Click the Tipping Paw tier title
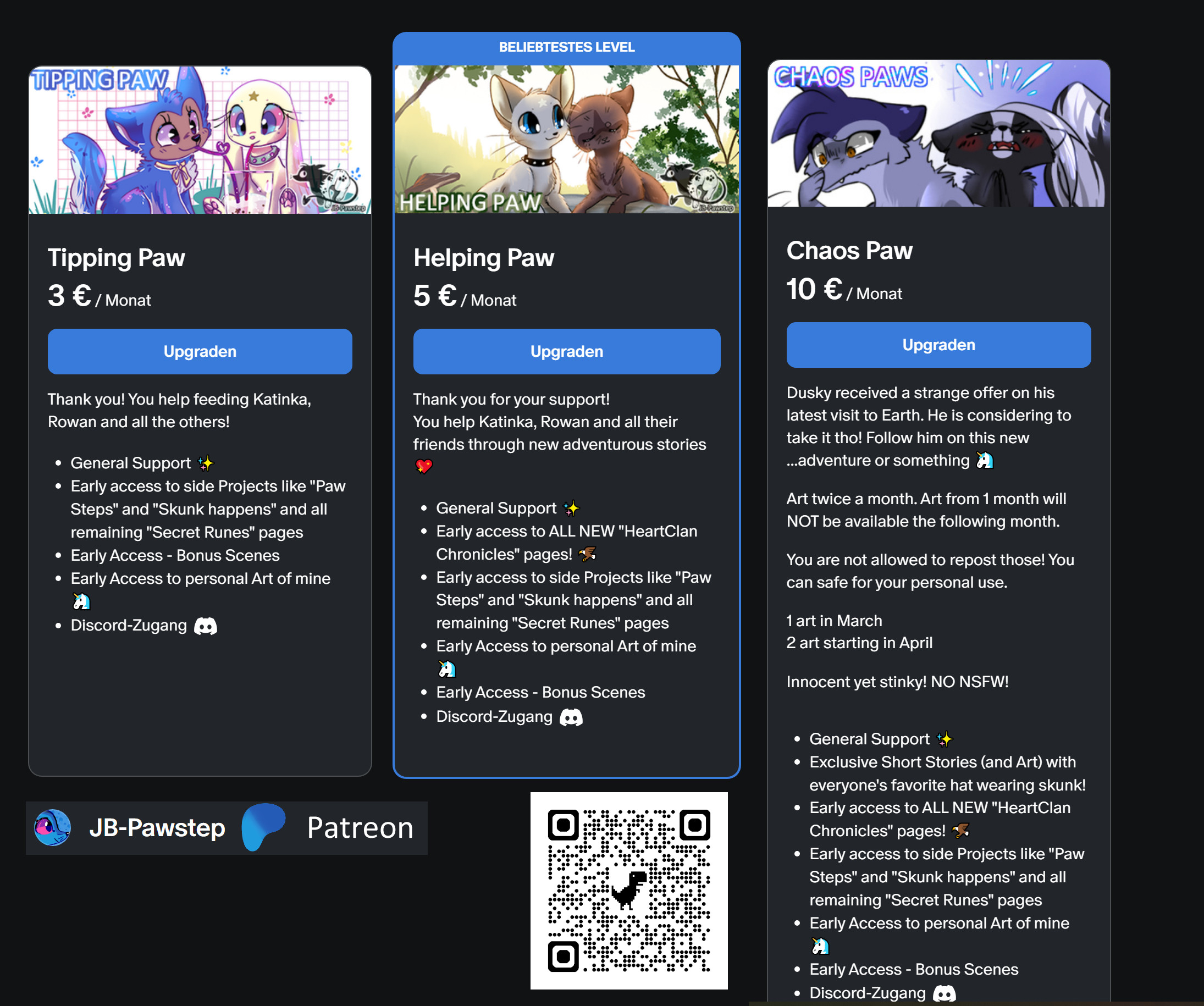 coord(117,258)
